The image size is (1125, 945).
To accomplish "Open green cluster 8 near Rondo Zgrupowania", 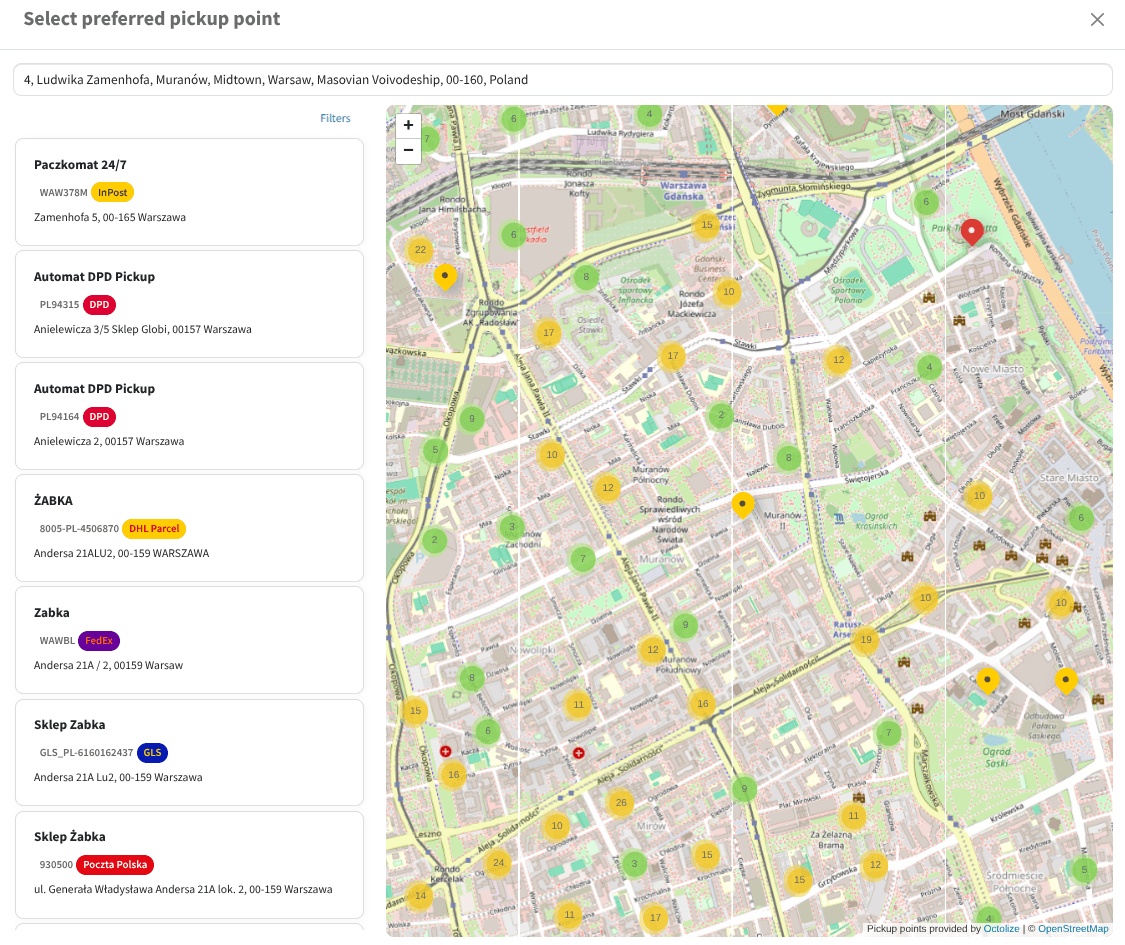I will click(586, 276).
